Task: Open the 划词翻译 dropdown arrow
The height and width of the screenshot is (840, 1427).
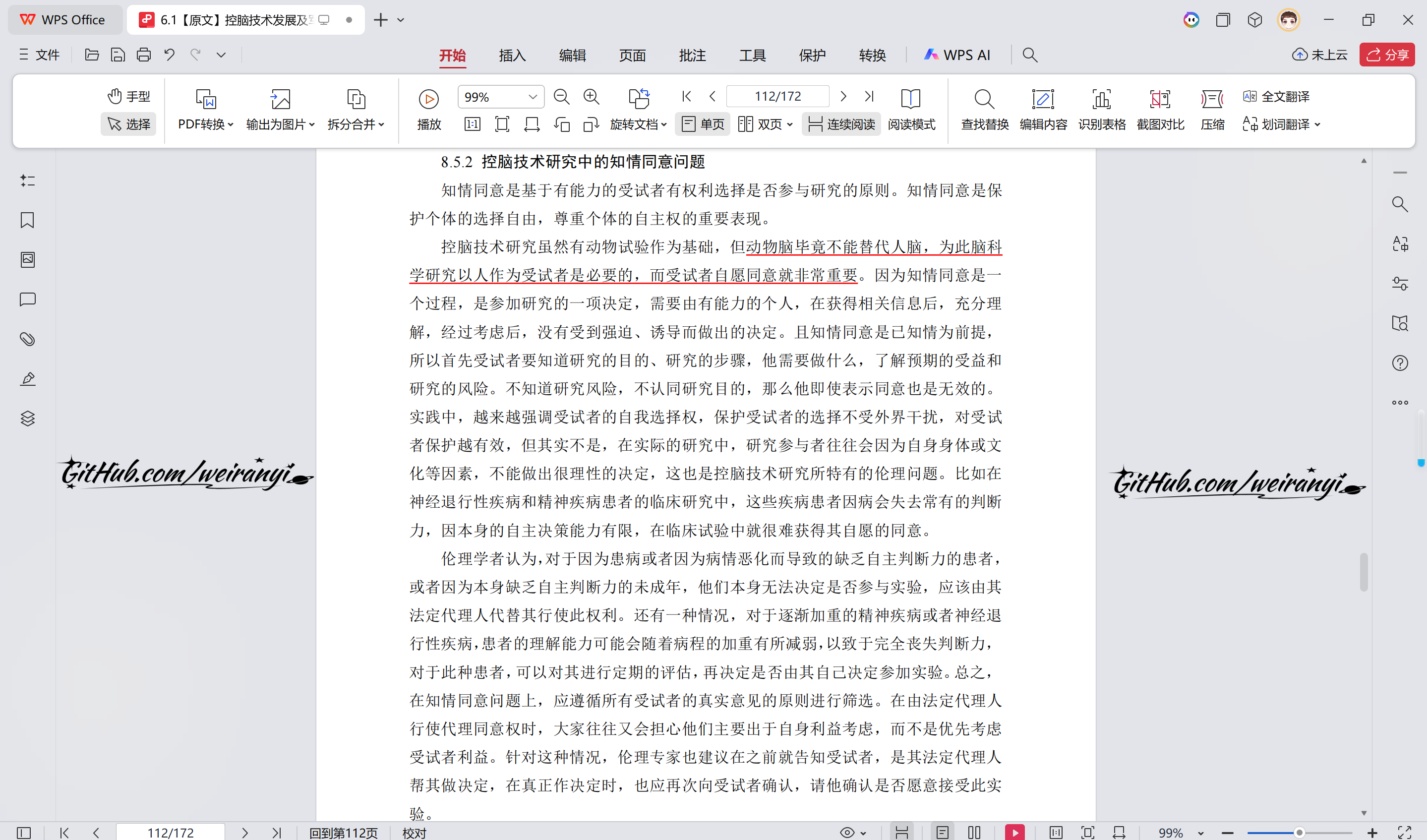Action: tap(1319, 124)
